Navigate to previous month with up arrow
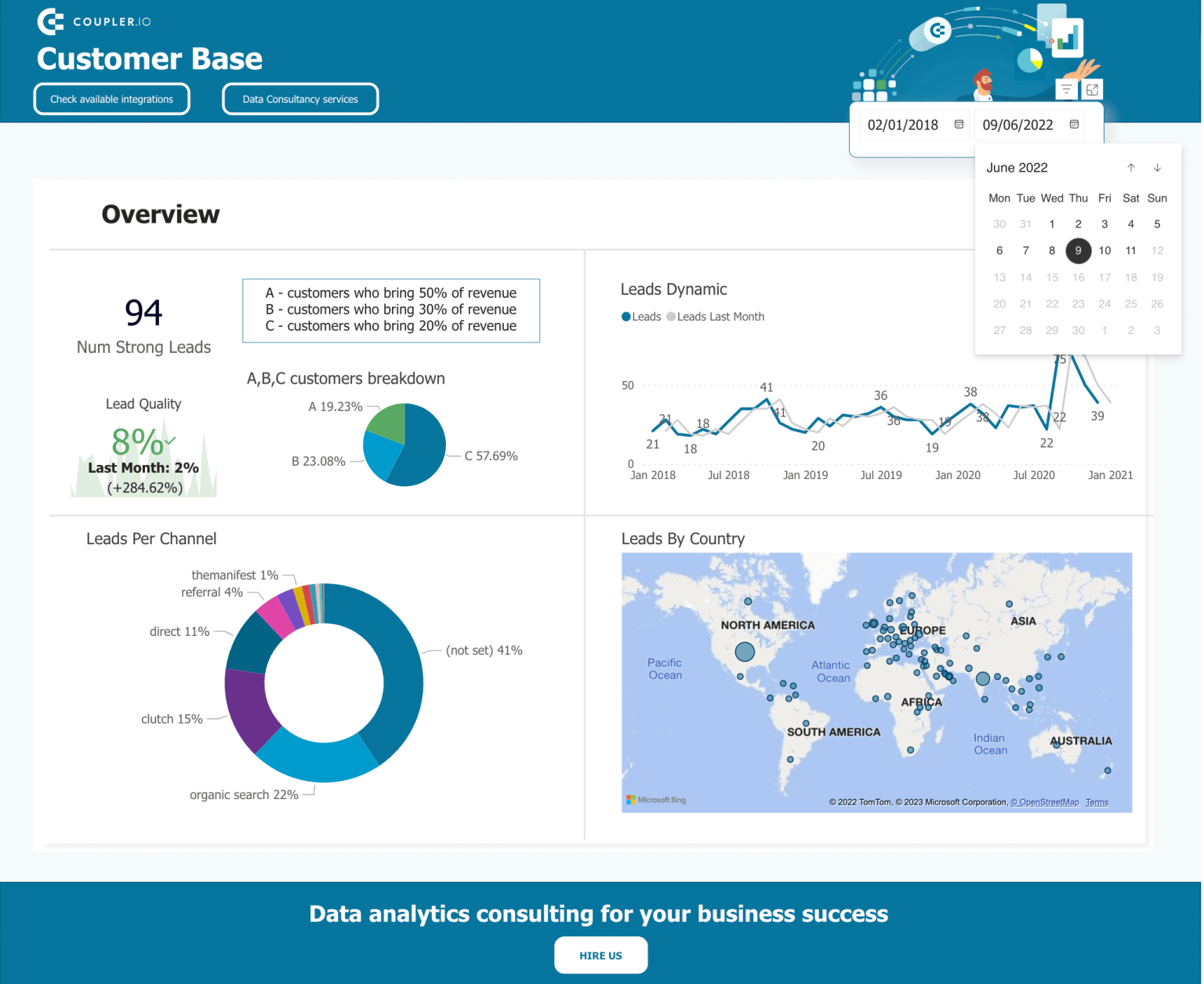 1131,167
